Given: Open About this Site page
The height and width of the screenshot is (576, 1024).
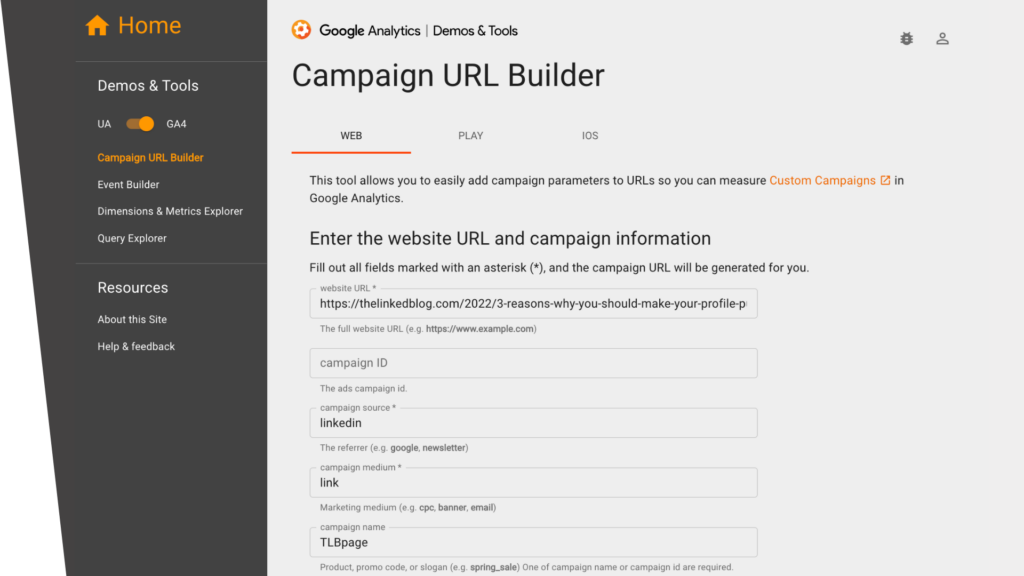Looking at the screenshot, I should click(x=132, y=319).
